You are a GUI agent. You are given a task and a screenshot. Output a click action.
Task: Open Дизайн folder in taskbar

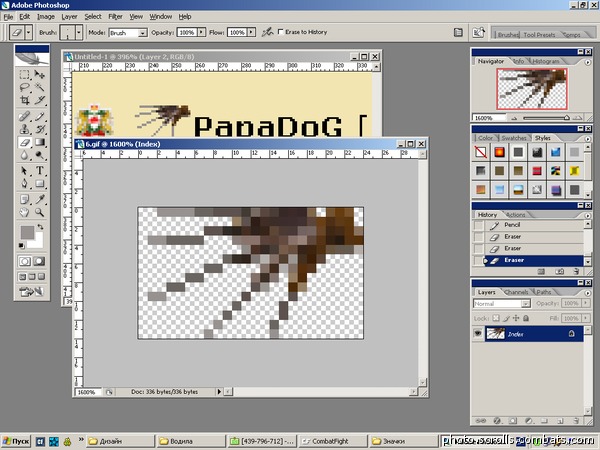[x=120, y=441]
